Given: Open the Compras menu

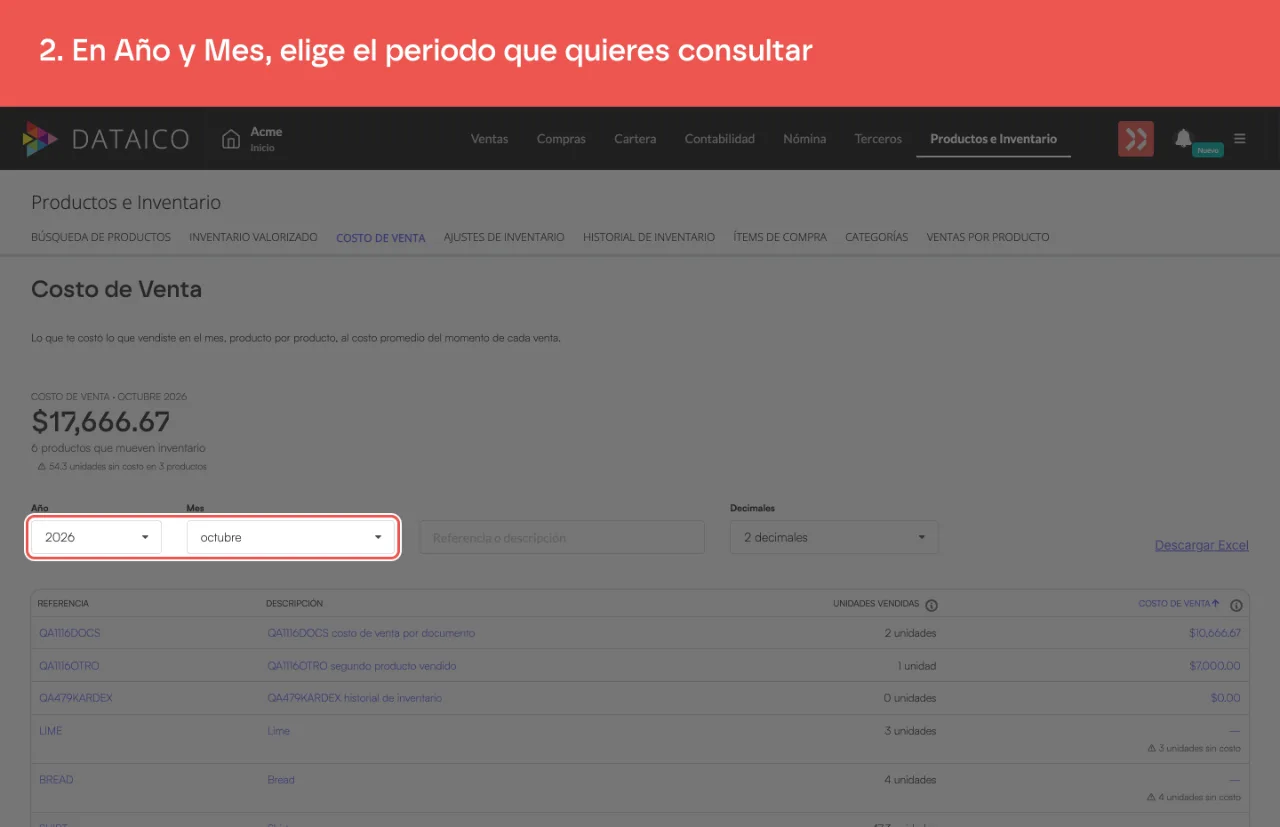Looking at the screenshot, I should pyautogui.click(x=561, y=139).
